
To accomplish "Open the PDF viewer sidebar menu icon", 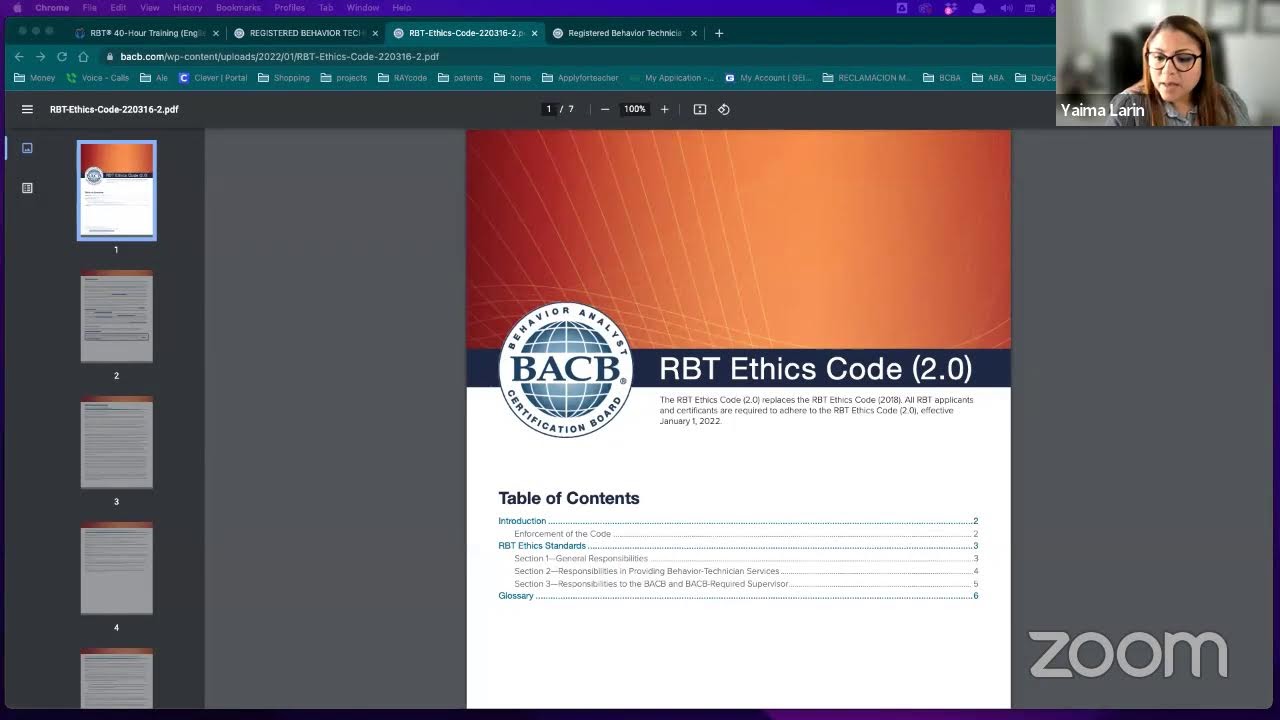I will point(27,109).
